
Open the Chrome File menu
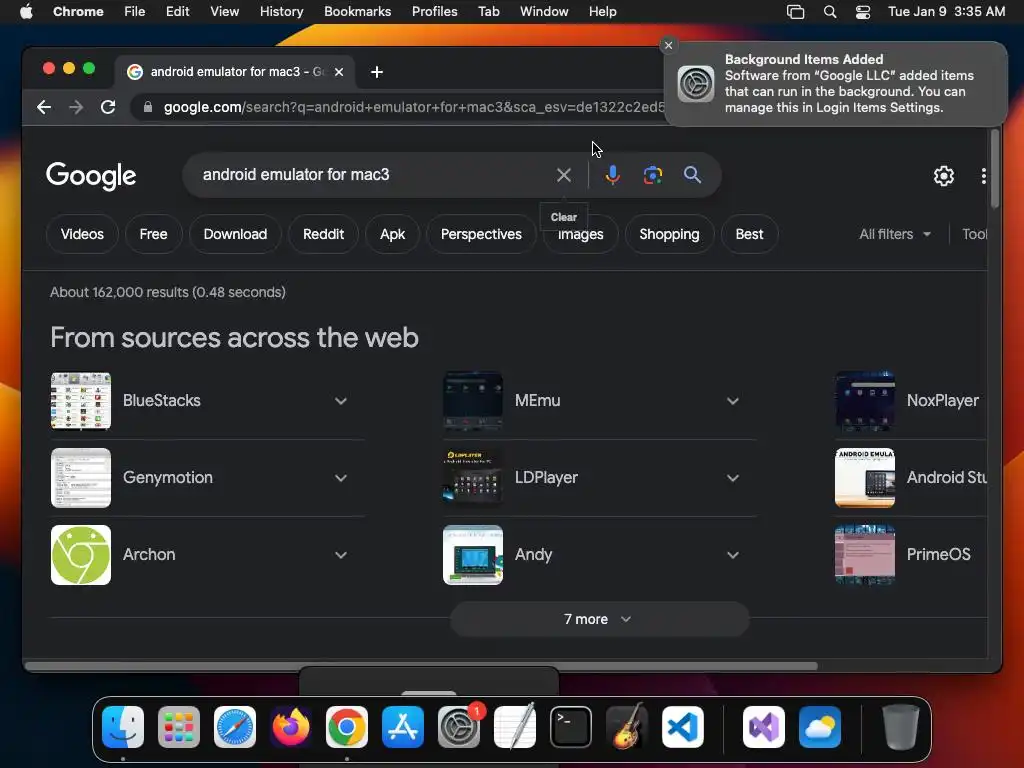pos(135,12)
